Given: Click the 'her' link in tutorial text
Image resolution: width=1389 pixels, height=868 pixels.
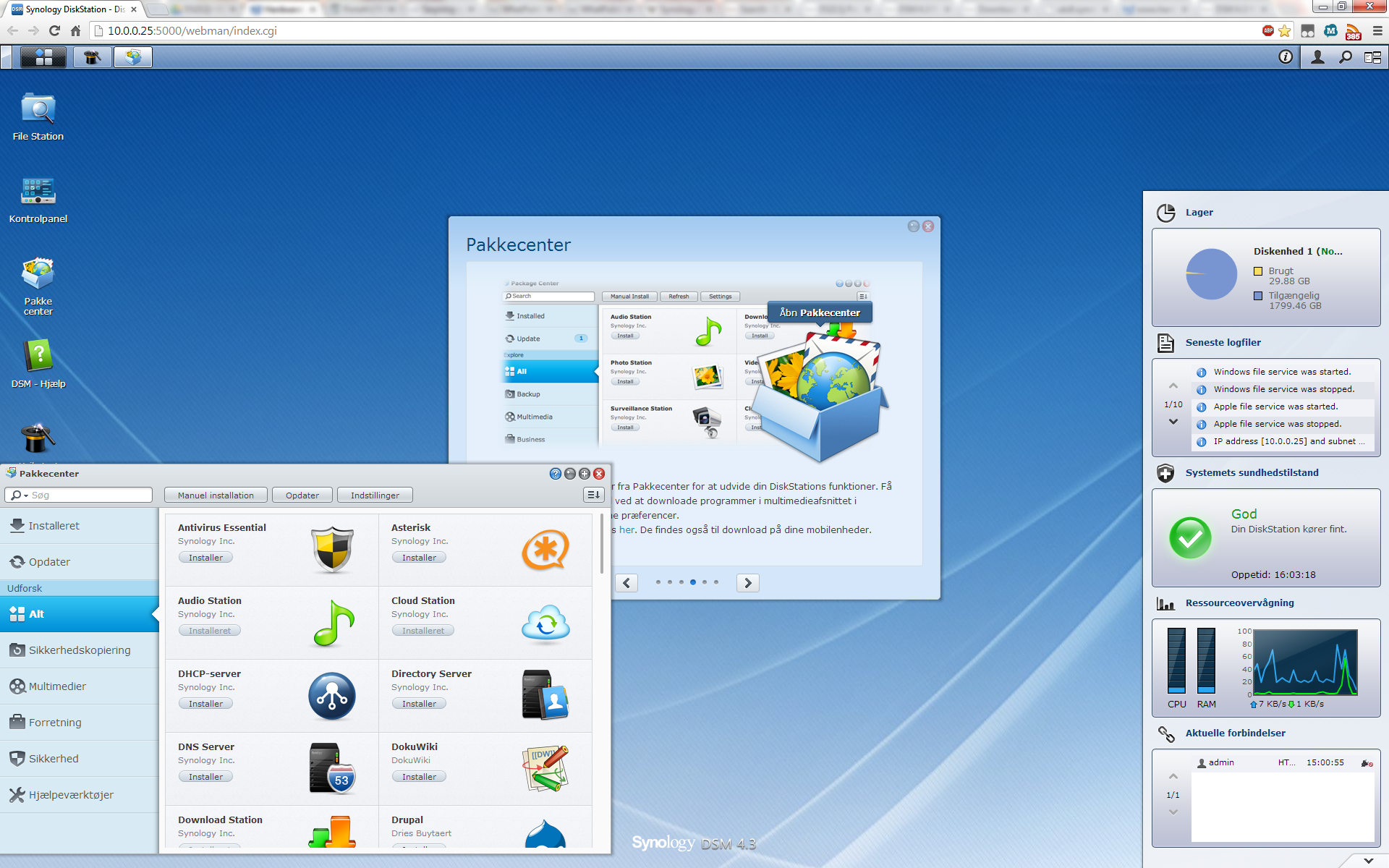Looking at the screenshot, I should (626, 529).
